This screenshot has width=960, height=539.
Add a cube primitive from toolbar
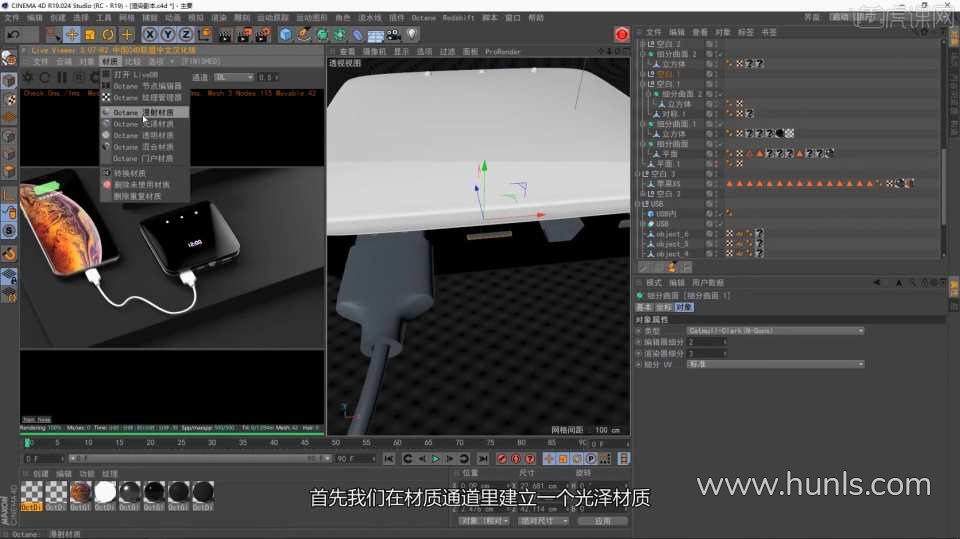point(285,35)
